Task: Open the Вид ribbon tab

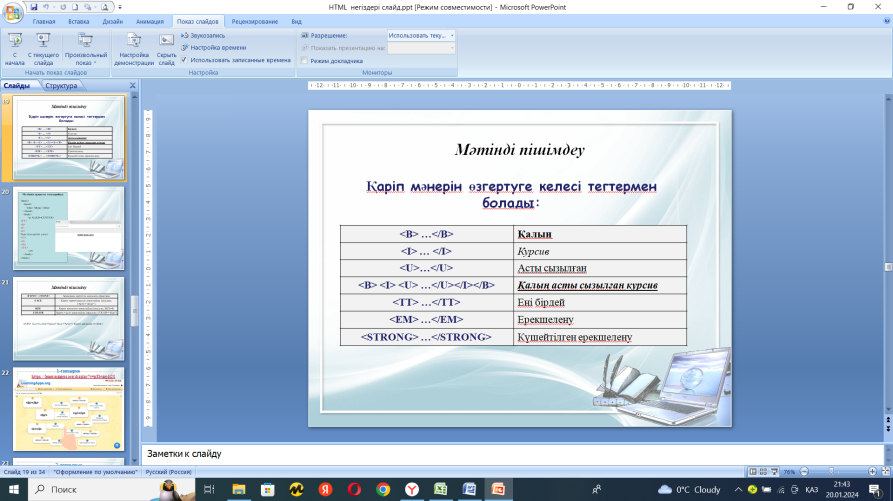Action: pos(296,22)
